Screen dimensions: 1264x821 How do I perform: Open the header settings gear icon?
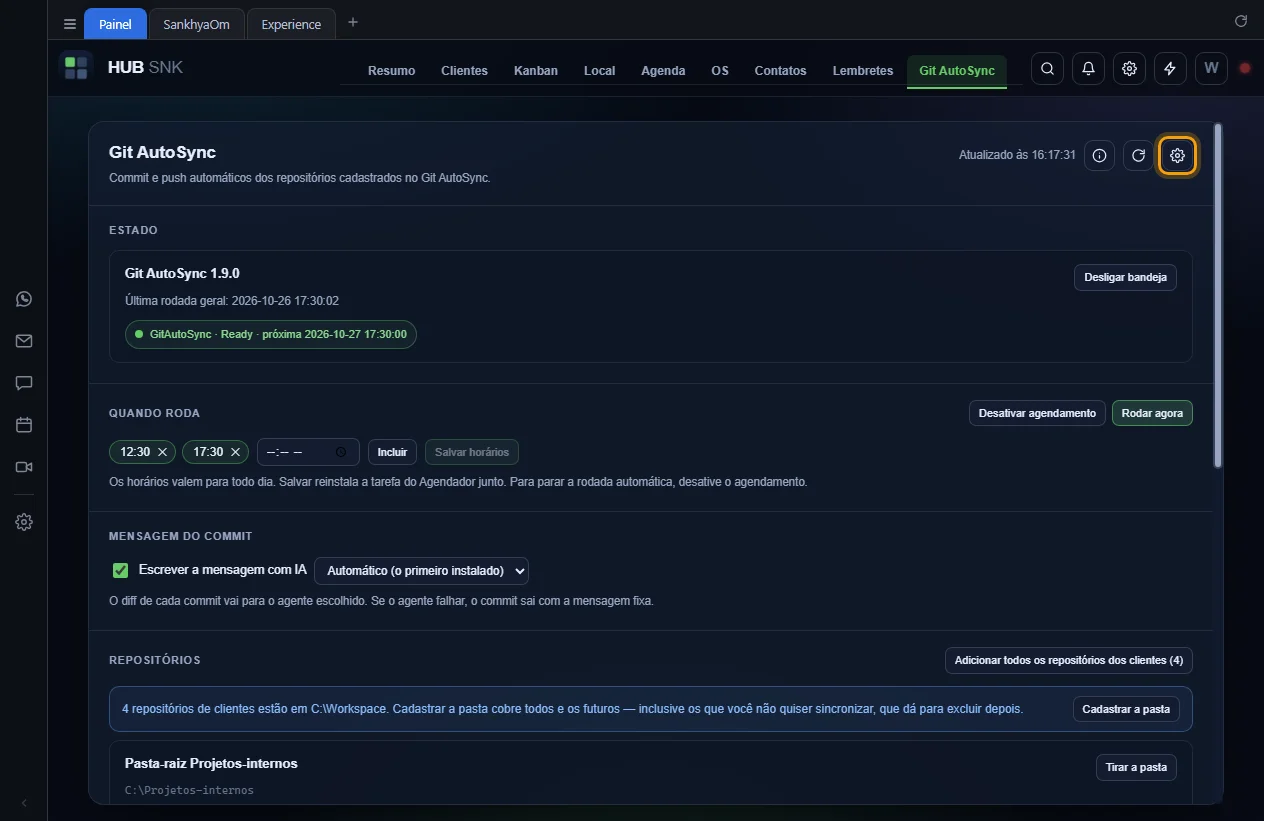click(x=1129, y=69)
